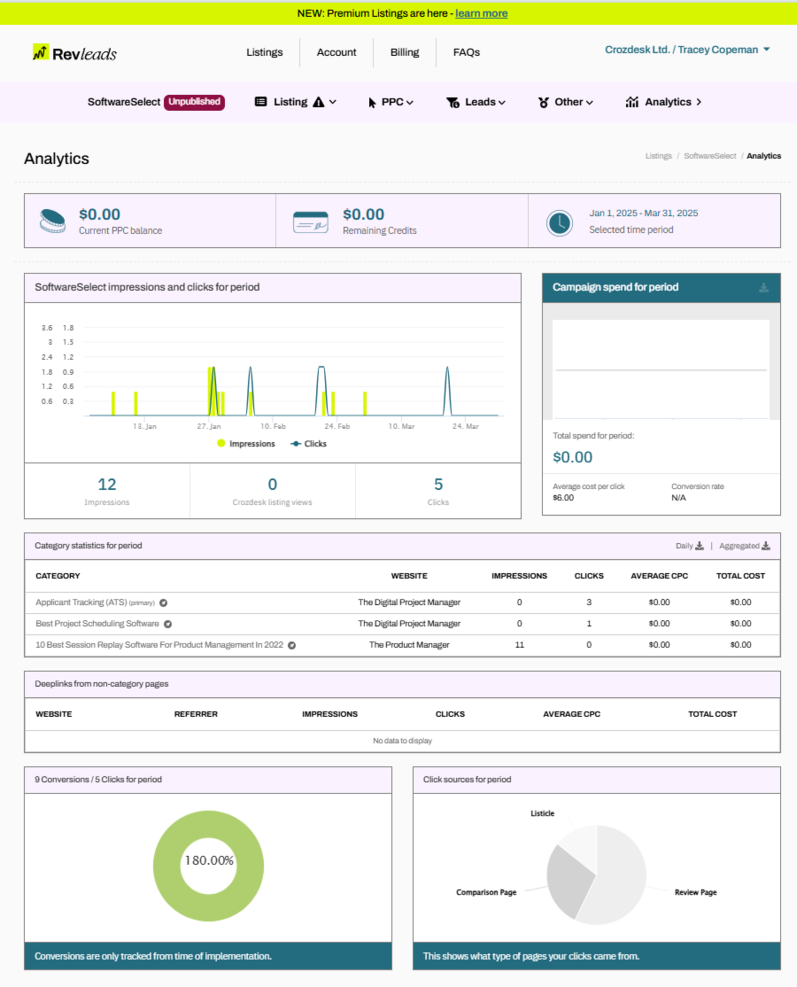Open the Crozdesk Ltd. / Tracey Copeman account dropdown
This screenshot has width=797, height=987.
coord(687,50)
